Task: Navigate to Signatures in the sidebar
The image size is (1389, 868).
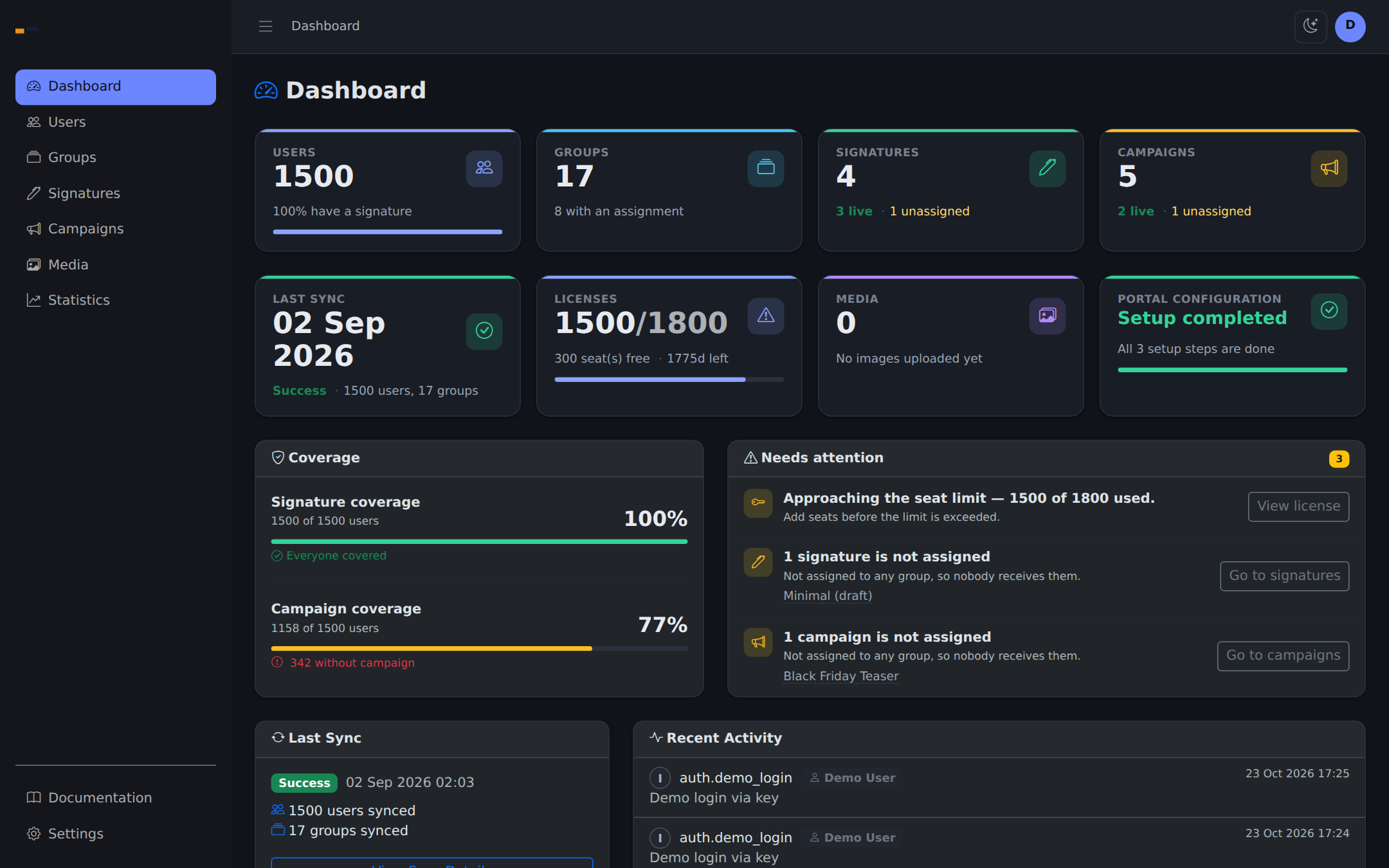Action: pyautogui.click(x=116, y=194)
